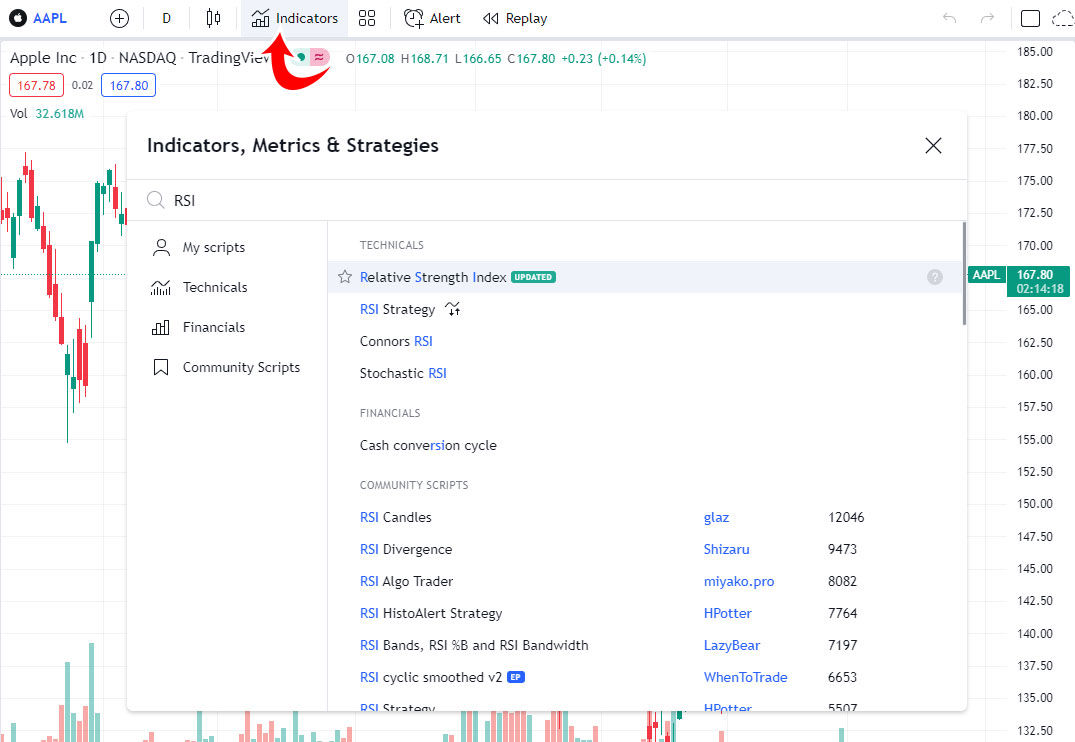Select the candlestick chart style icon

[213, 17]
